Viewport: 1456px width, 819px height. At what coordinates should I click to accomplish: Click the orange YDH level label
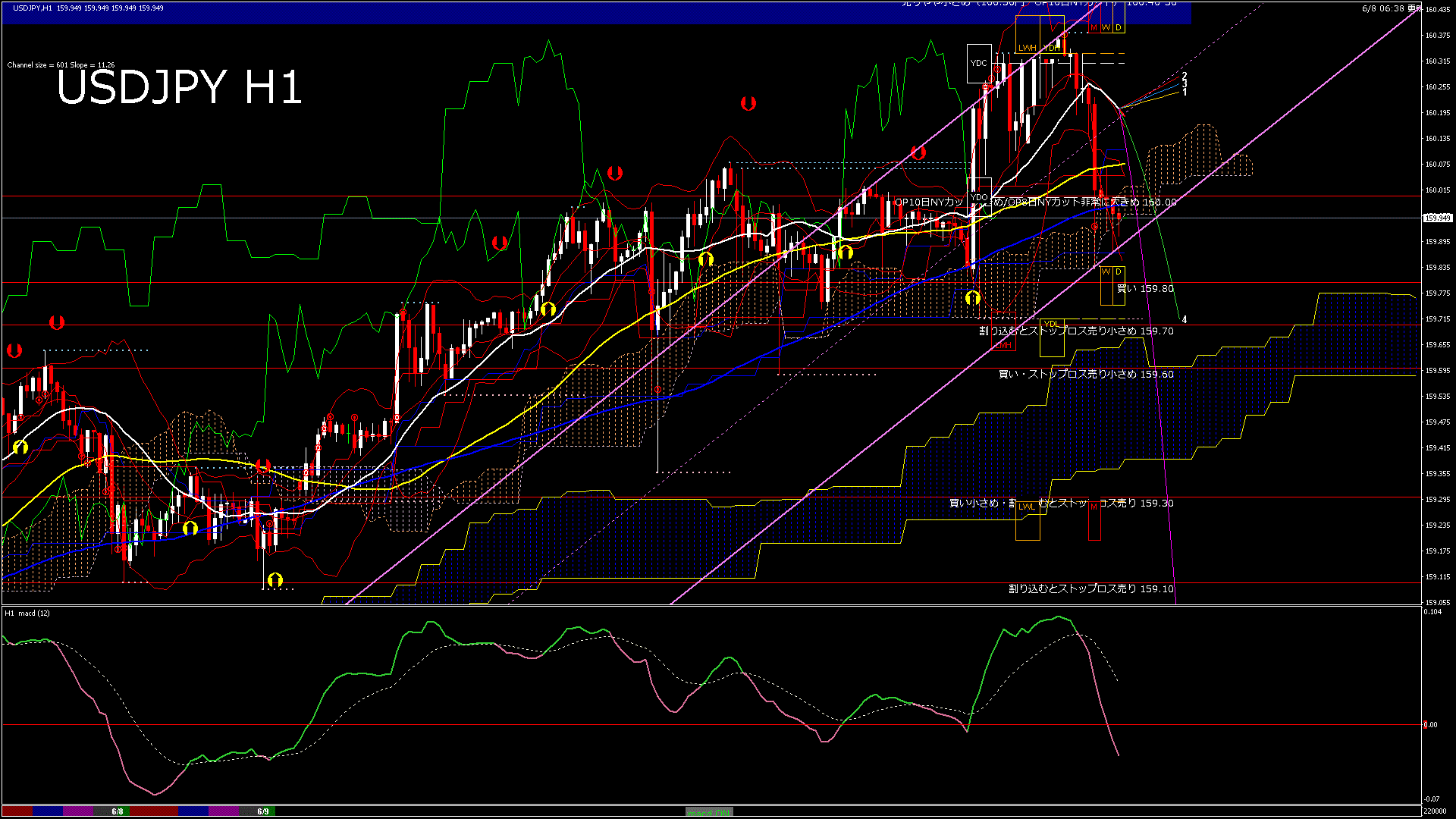[x=1052, y=48]
